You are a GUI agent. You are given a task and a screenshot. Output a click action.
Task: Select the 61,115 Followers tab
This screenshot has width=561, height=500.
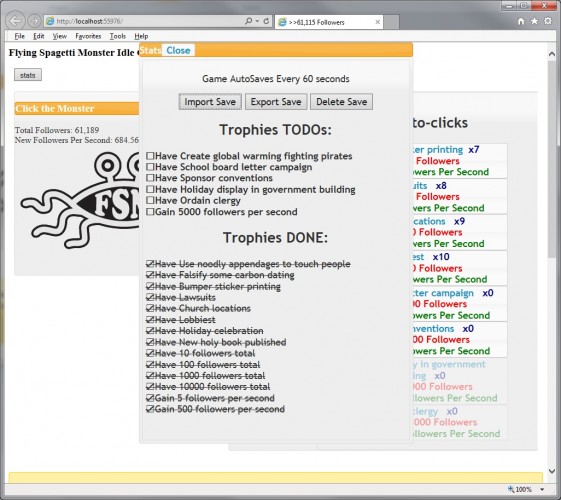(329, 22)
